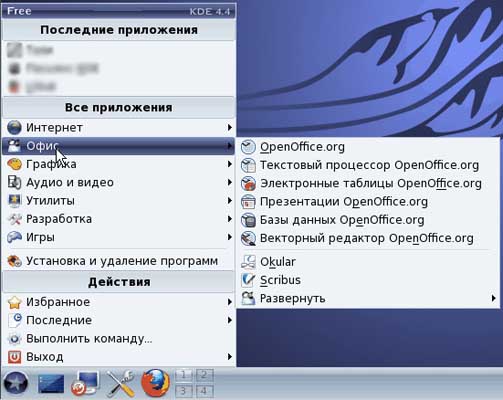Launch Firefox from the panel
This screenshot has width=503, height=400.
(x=156, y=383)
